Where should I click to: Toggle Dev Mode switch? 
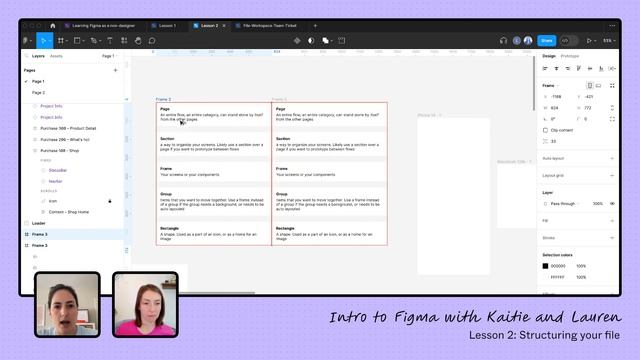tap(569, 41)
